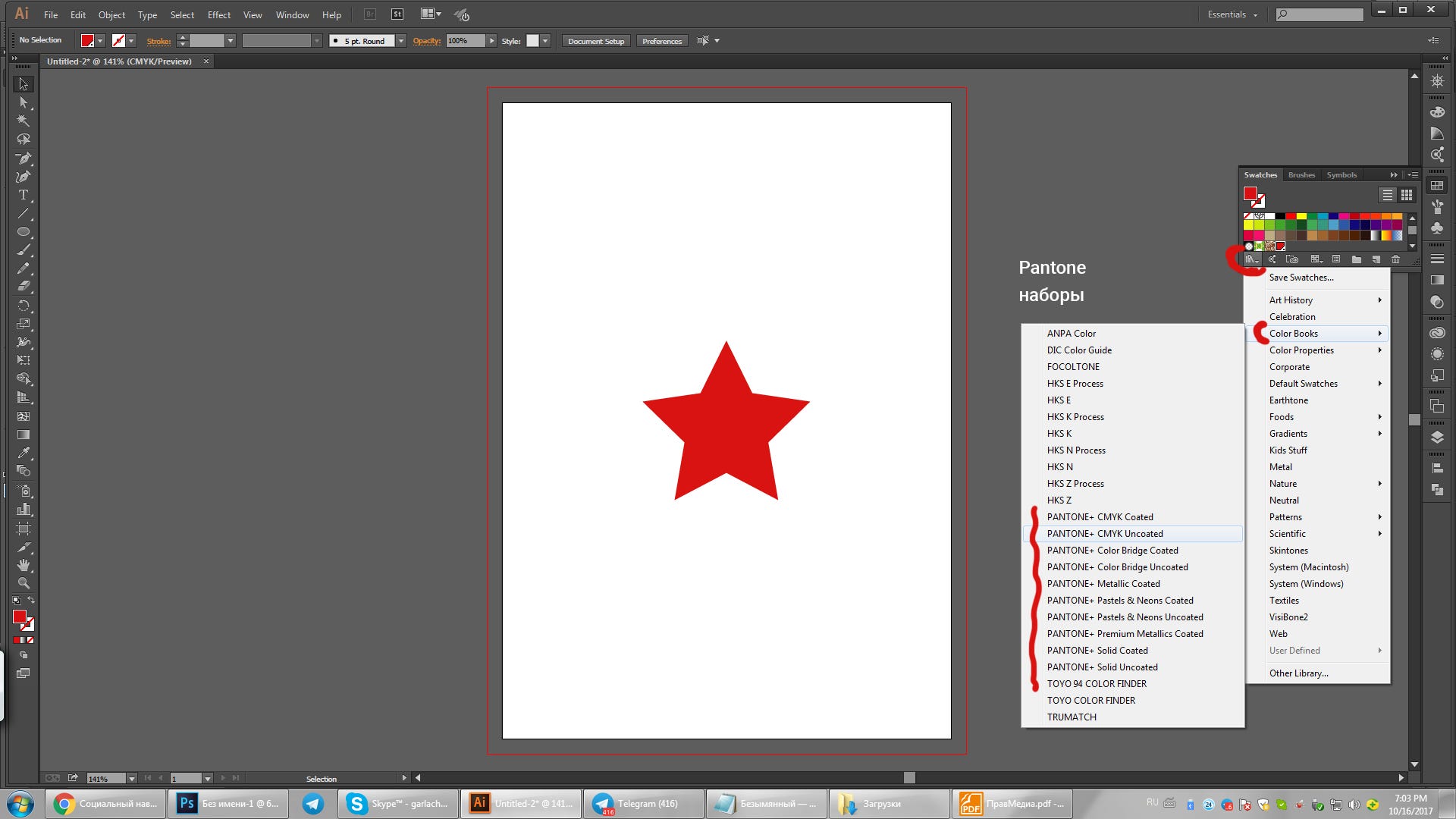Select the Line Segment tool
This screenshot has width=1456, height=819.
click(x=24, y=213)
